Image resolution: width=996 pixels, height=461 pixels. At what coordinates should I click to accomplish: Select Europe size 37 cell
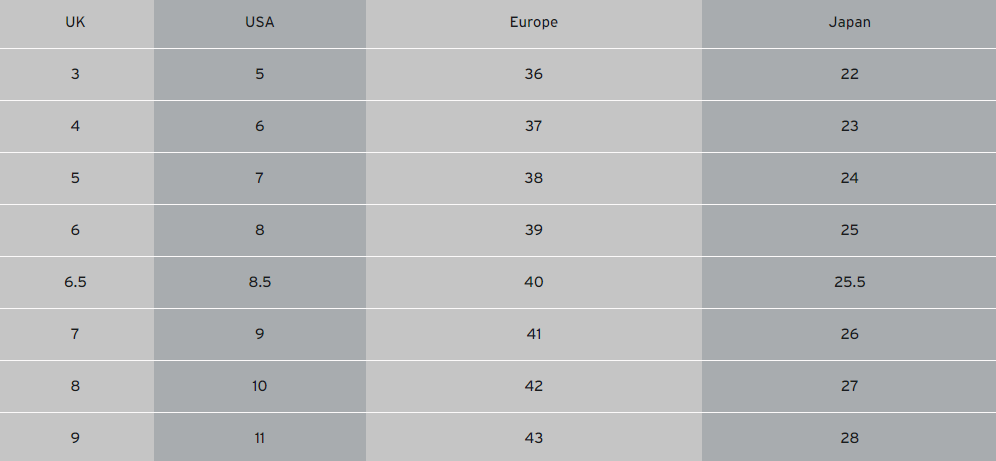coord(533,126)
